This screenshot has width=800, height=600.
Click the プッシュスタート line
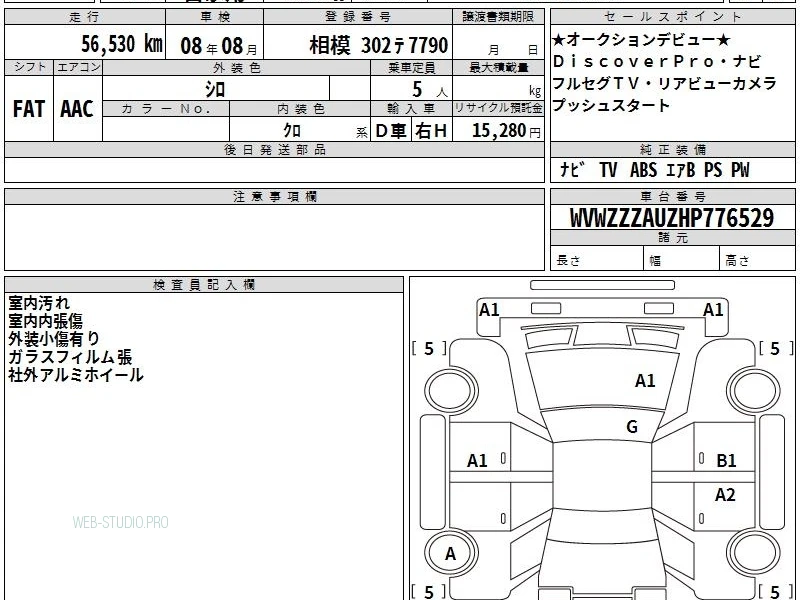611,105
